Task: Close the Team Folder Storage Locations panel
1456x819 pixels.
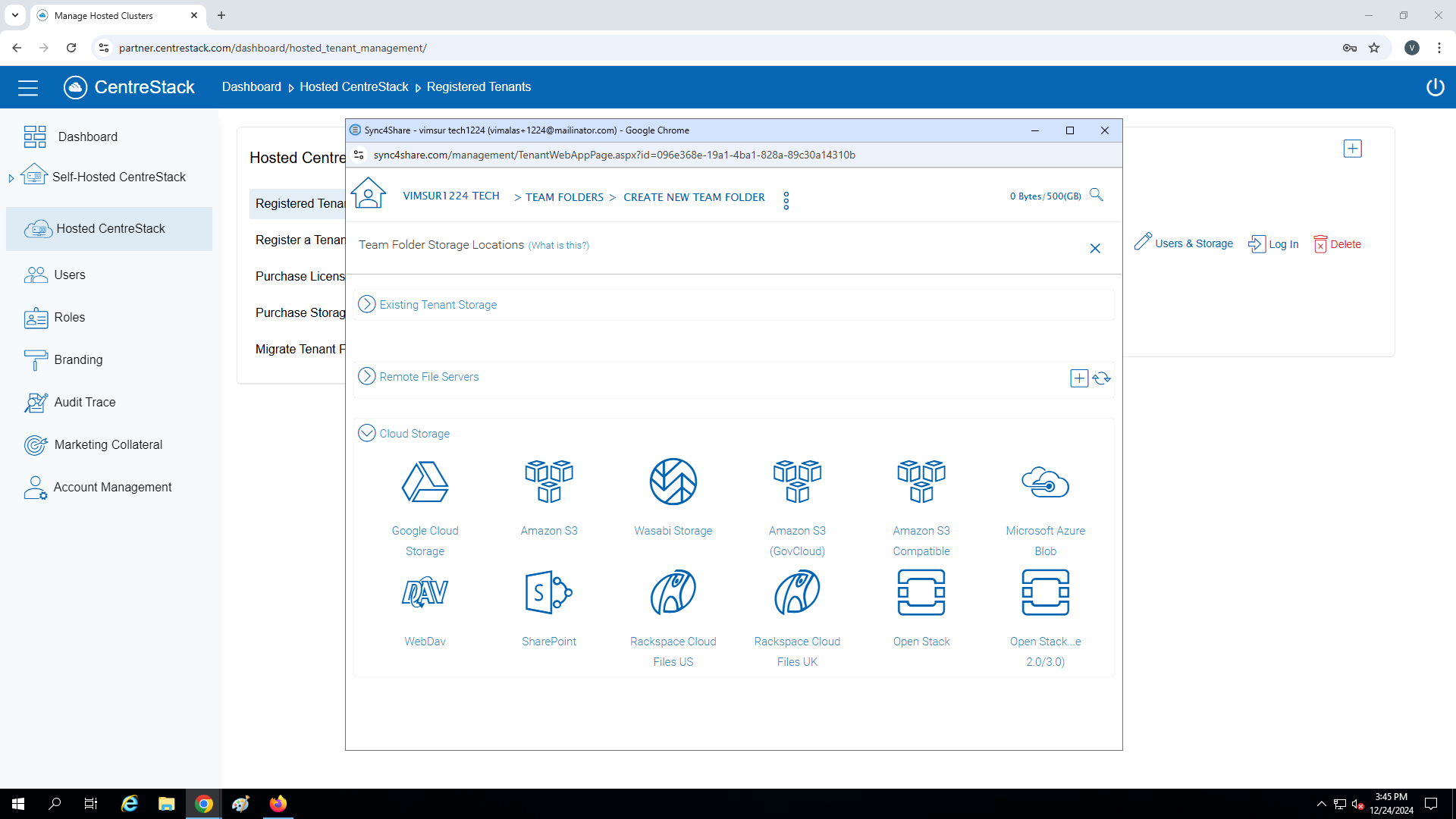Action: [1095, 248]
